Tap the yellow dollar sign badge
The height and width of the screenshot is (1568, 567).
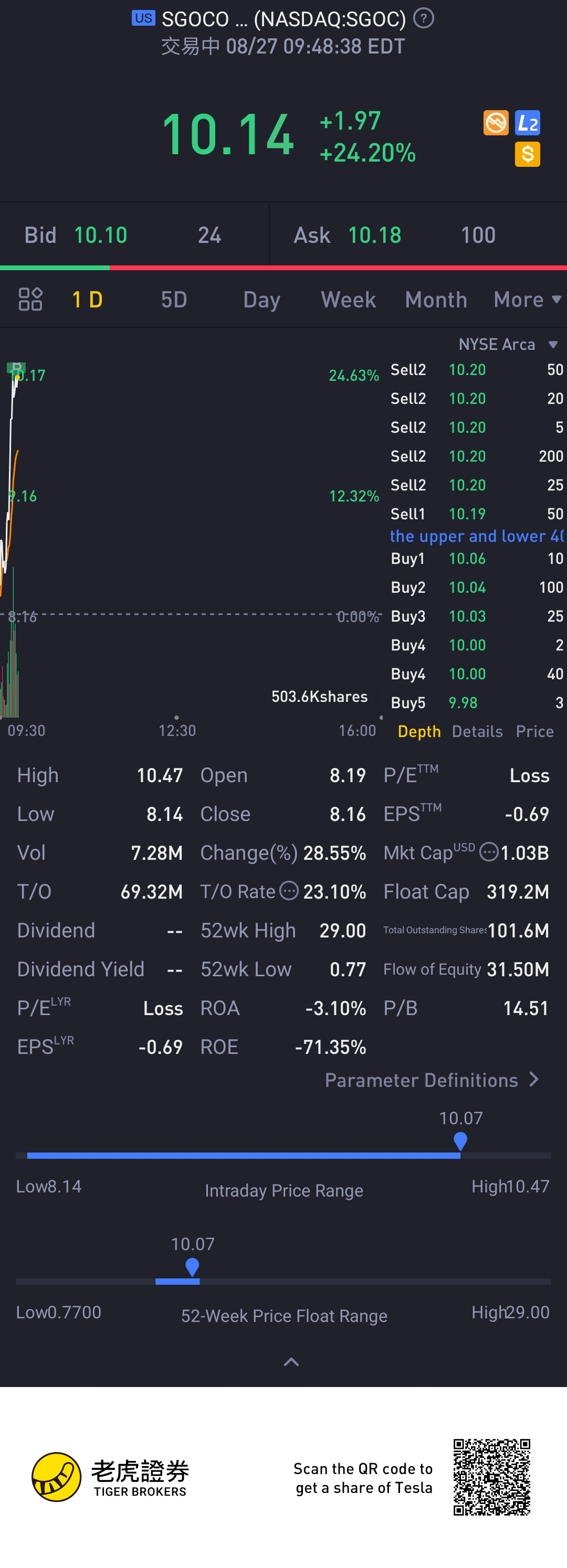pos(528,155)
